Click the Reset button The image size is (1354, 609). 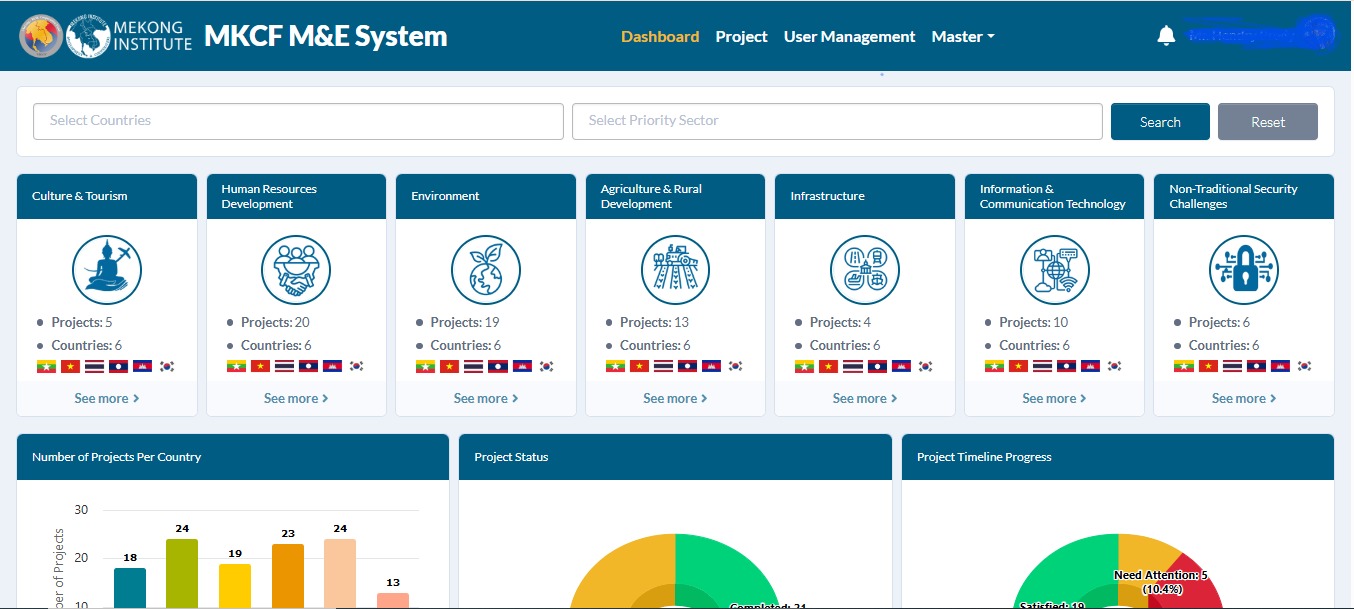tap(1268, 122)
